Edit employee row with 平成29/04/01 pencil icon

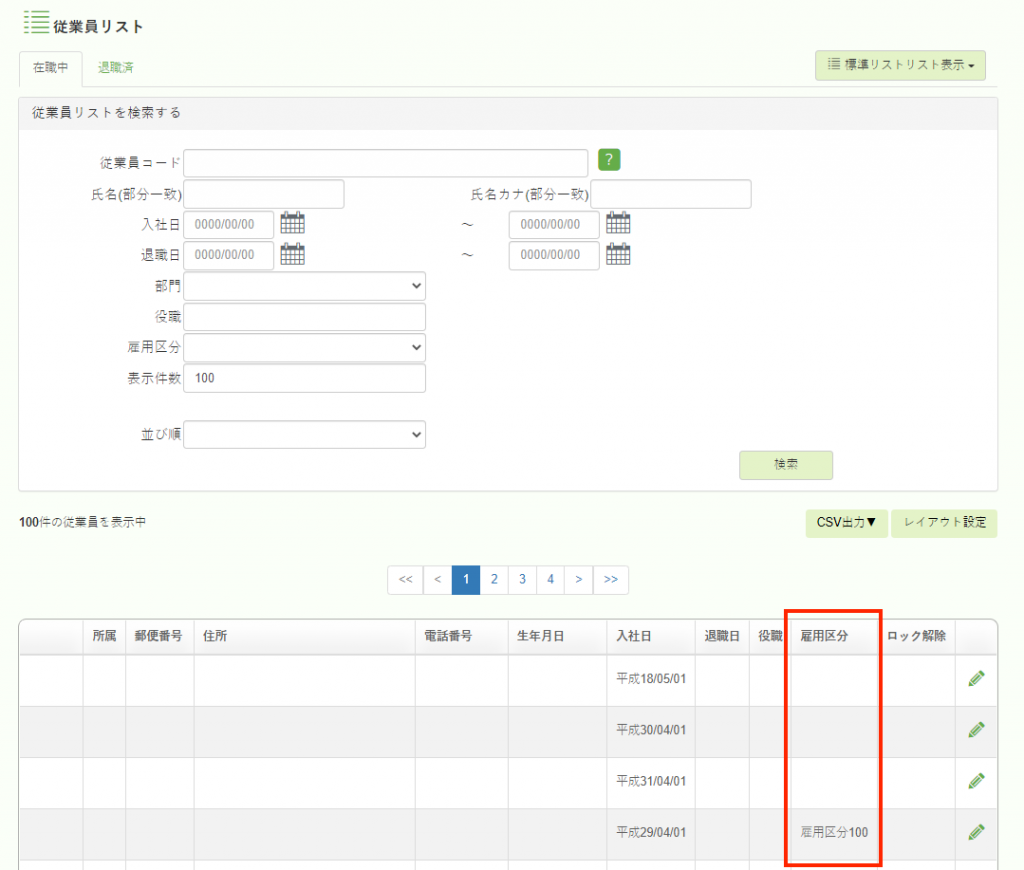click(976, 832)
